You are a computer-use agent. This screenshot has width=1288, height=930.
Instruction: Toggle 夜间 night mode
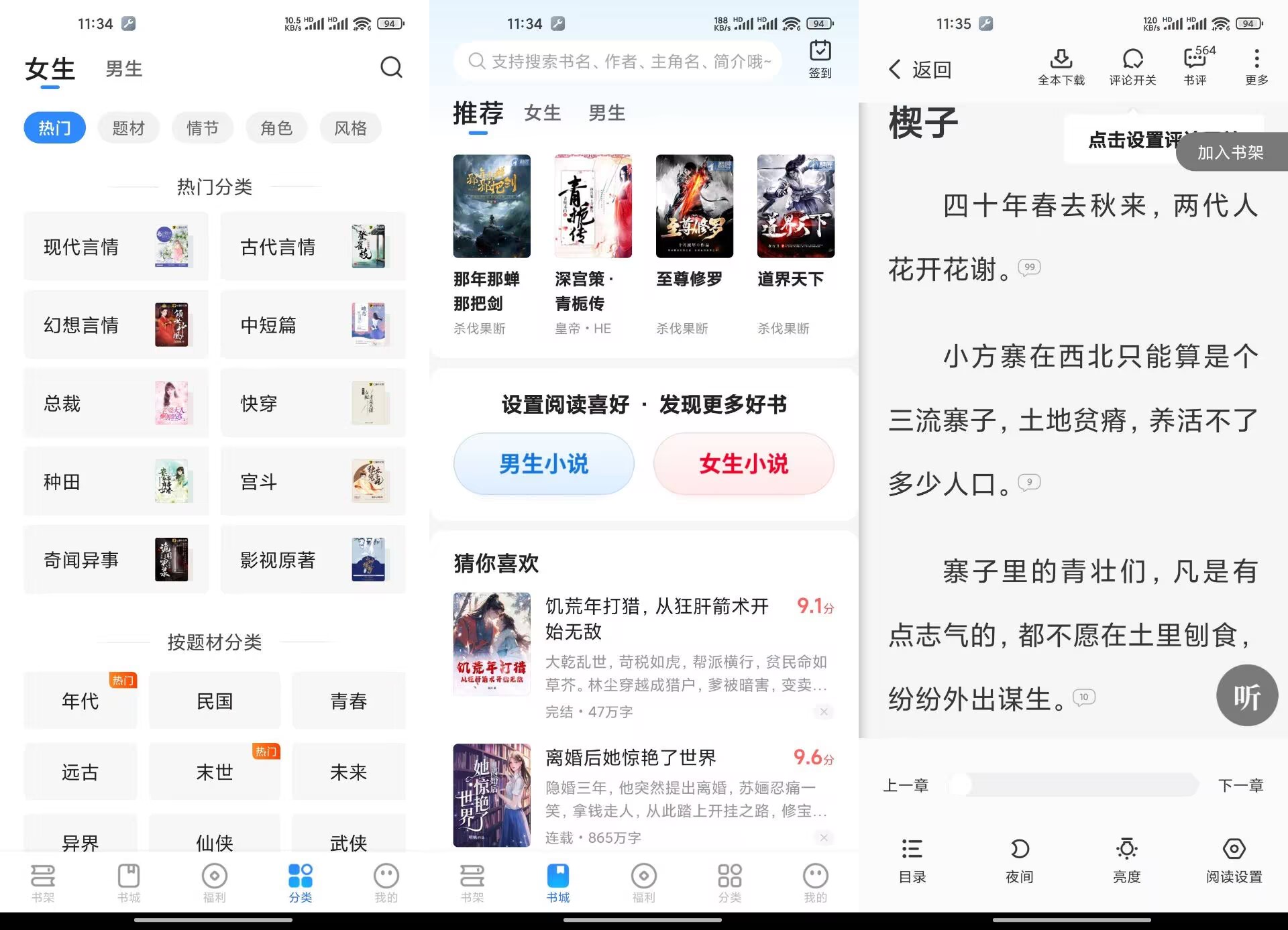(x=1019, y=861)
